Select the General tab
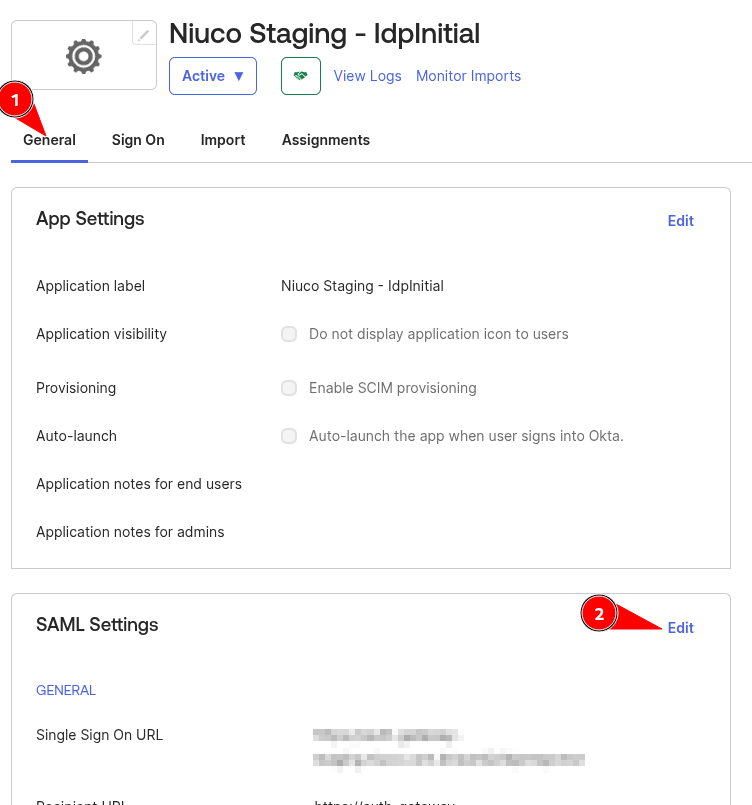The width and height of the screenshot is (752, 805). [49, 140]
